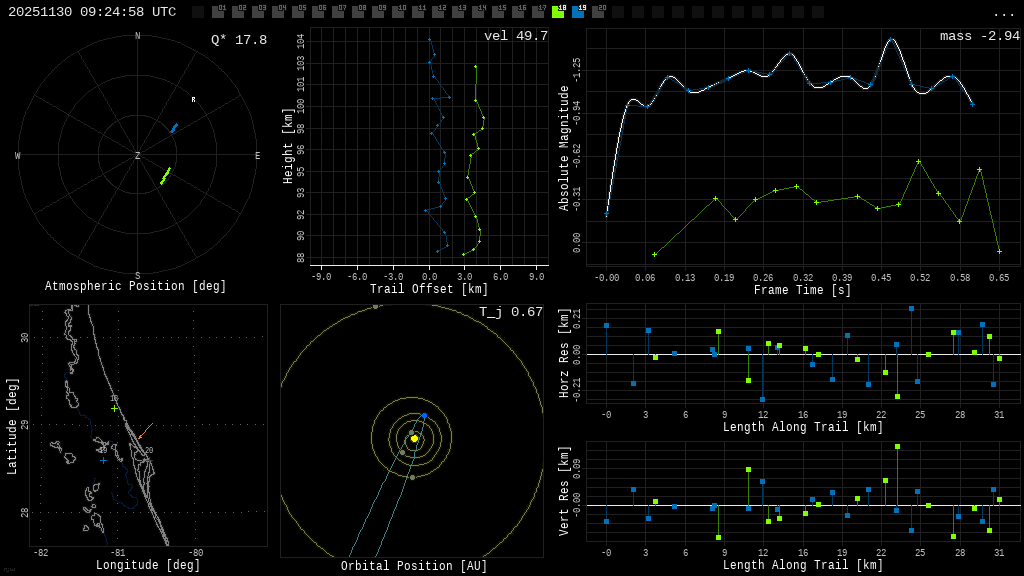Toggle the station 01 square in the top bar
The image size is (1024, 576).
[218, 12]
